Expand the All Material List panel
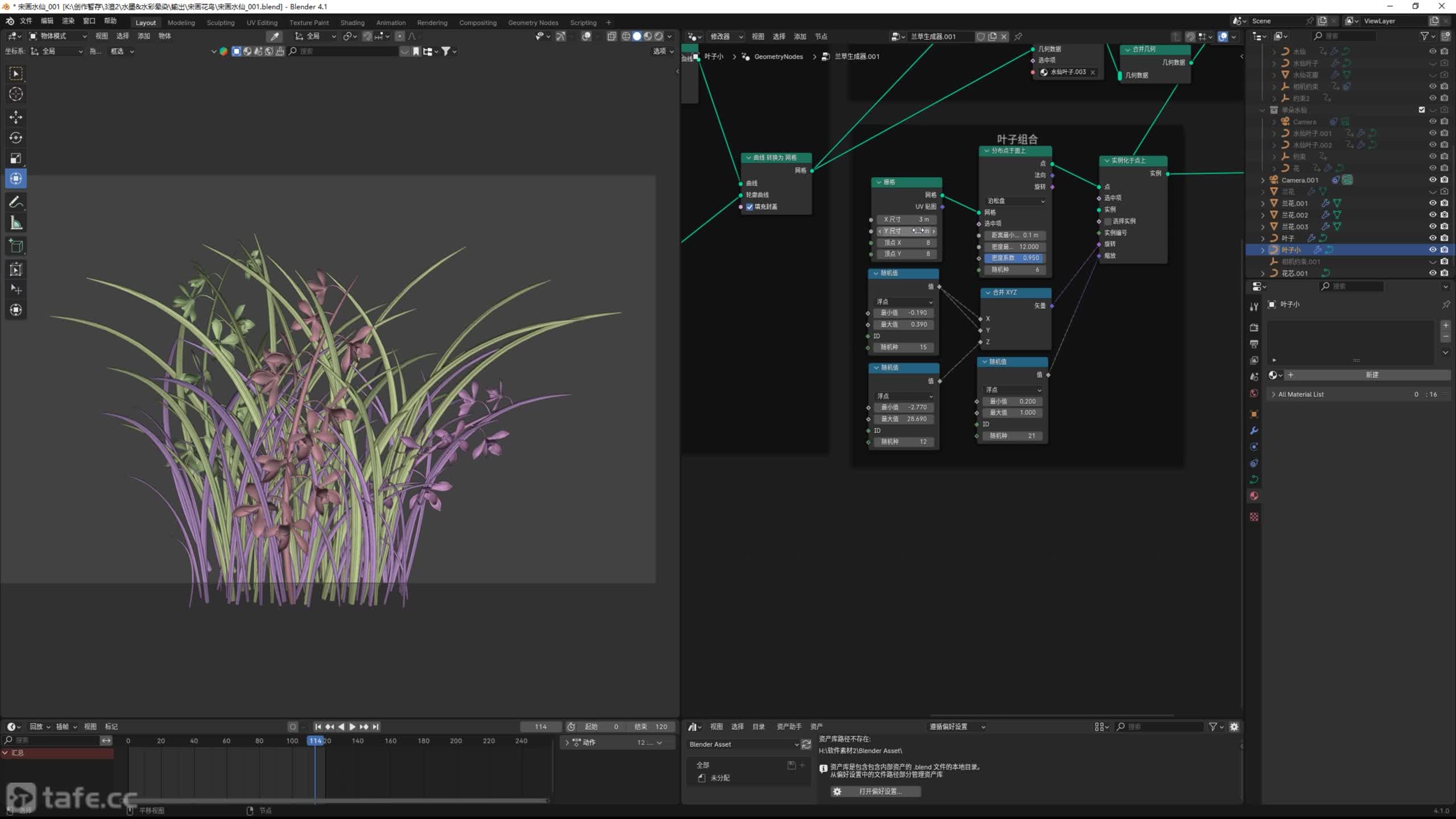Image resolution: width=1456 pixels, height=819 pixels. pos(1301,394)
